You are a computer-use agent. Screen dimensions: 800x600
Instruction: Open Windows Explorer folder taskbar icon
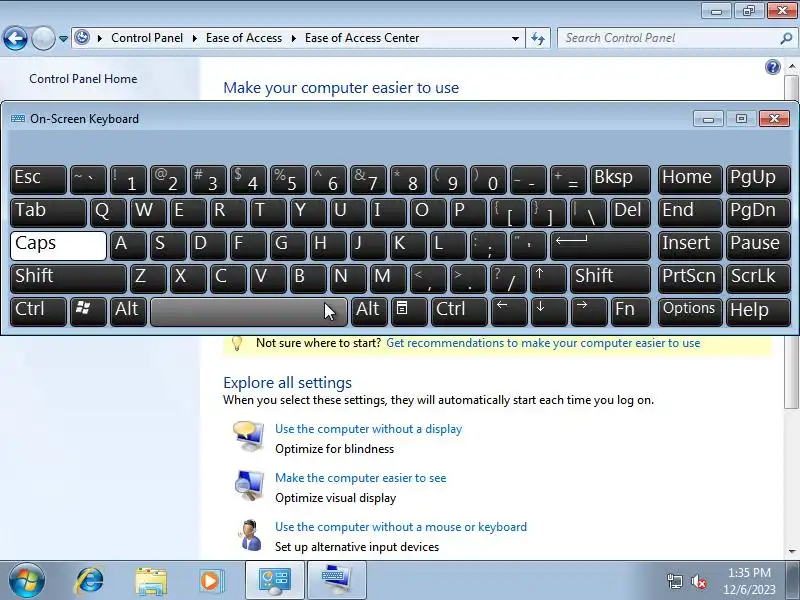click(151, 581)
